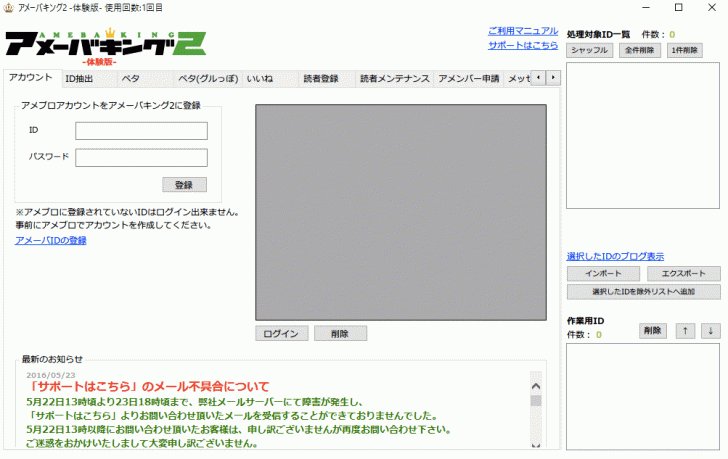The image size is (728, 459).
Task: Click the news scrollbar up arrow
Action: (535, 384)
